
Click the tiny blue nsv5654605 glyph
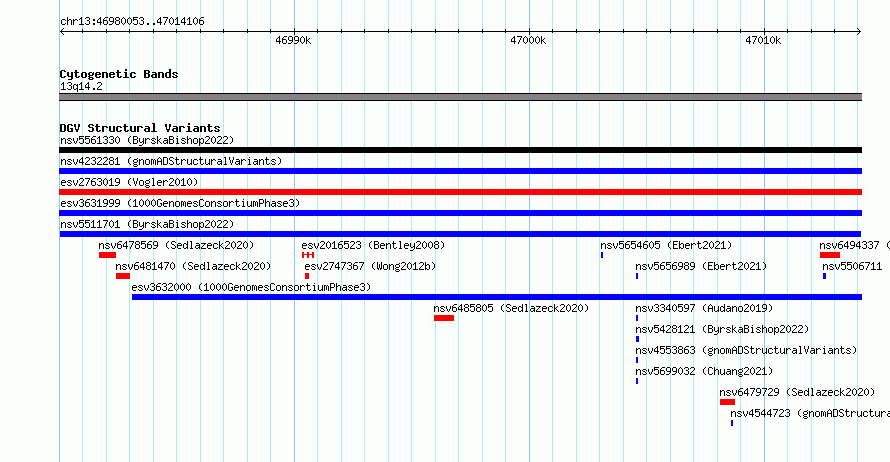pyautogui.click(x=602, y=255)
